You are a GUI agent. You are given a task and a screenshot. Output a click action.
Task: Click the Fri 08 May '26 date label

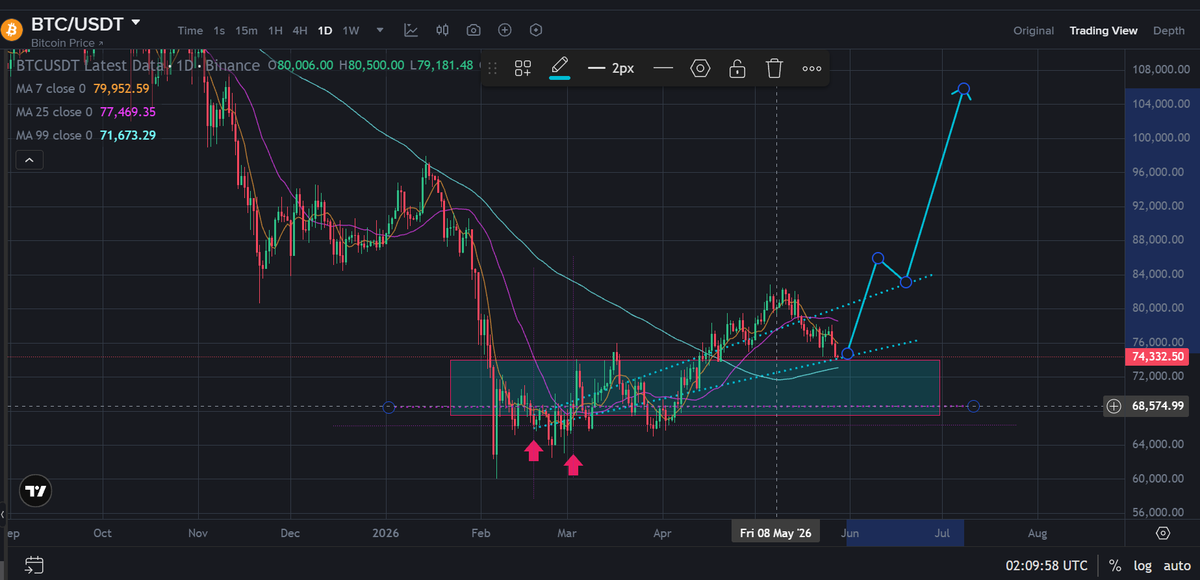(776, 533)
